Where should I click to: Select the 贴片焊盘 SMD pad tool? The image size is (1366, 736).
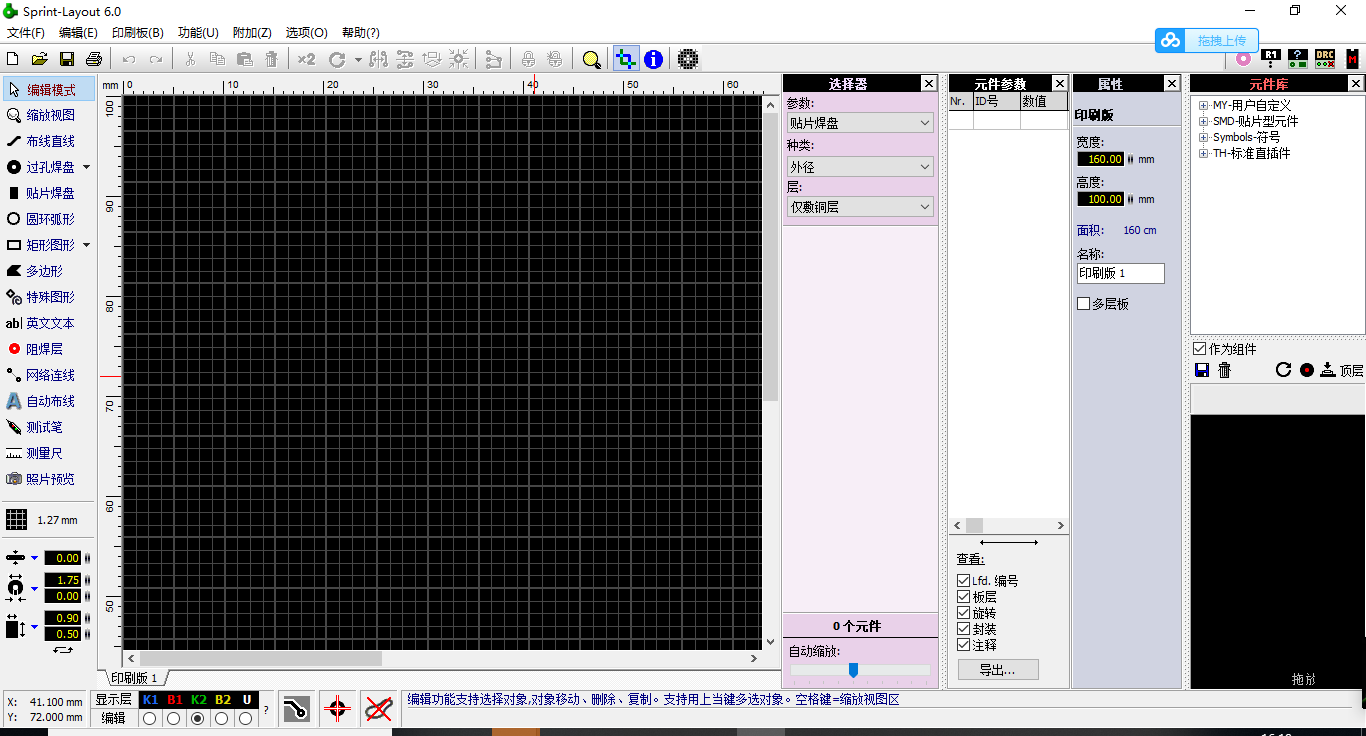click(x=49, y=193)
